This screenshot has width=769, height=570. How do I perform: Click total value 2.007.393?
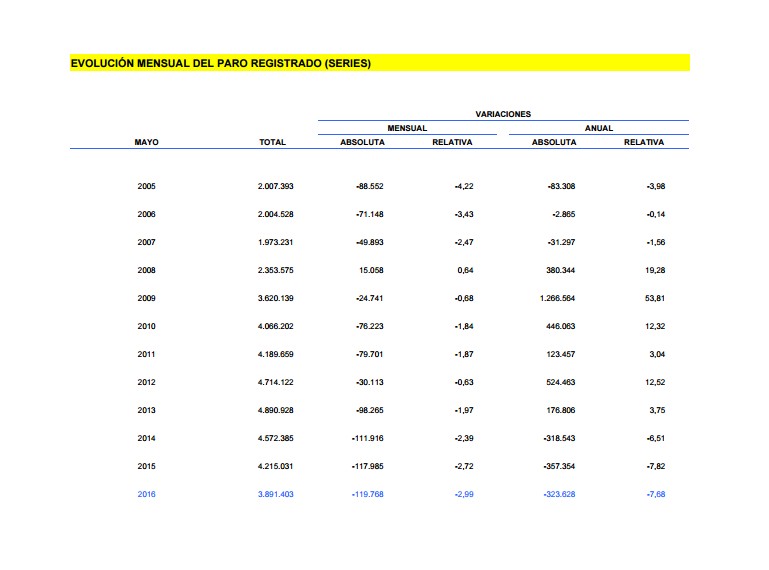(x=275, y=186)
